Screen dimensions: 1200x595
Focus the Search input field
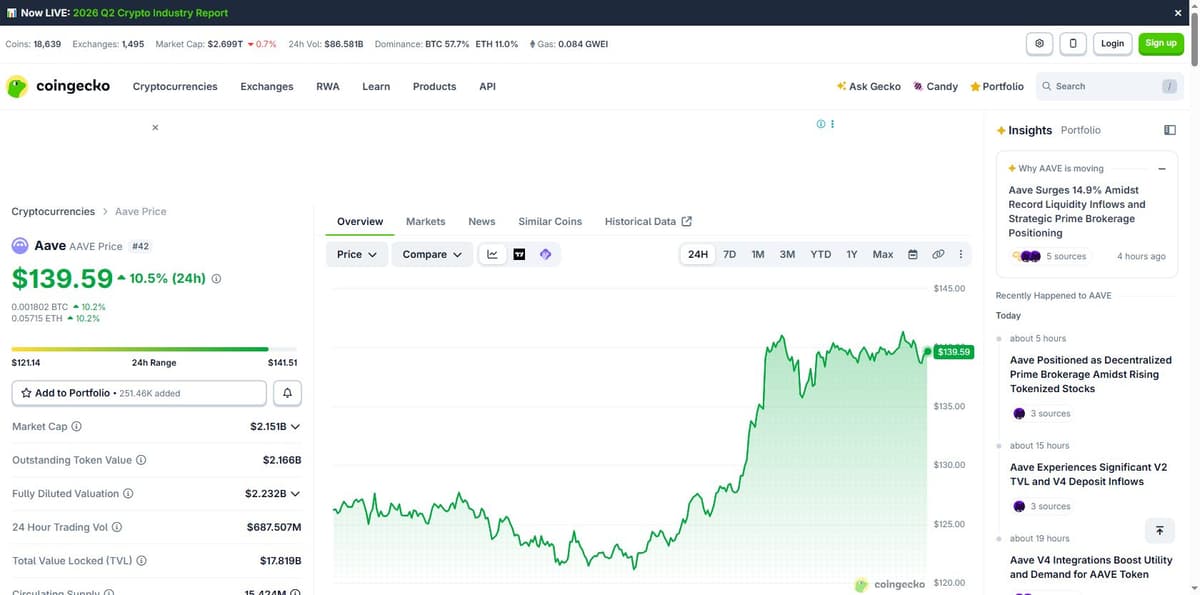(x=1108, y=87)
